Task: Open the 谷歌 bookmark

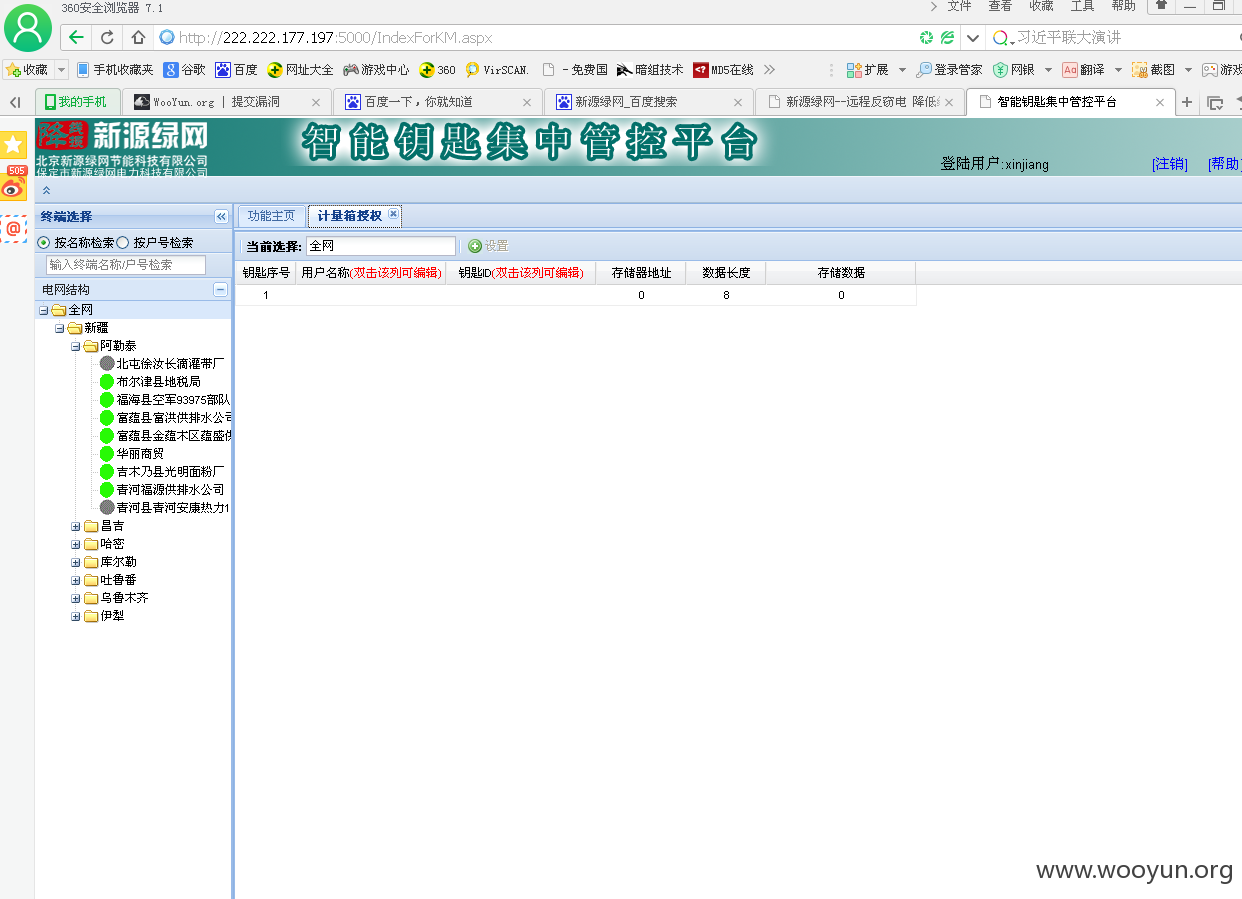Action: 184,70
